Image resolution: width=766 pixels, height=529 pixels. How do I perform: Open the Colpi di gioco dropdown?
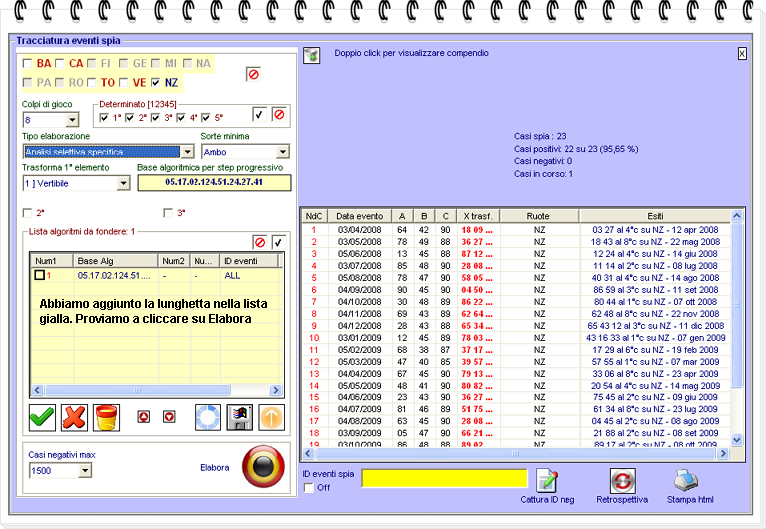tap(72, 120)
